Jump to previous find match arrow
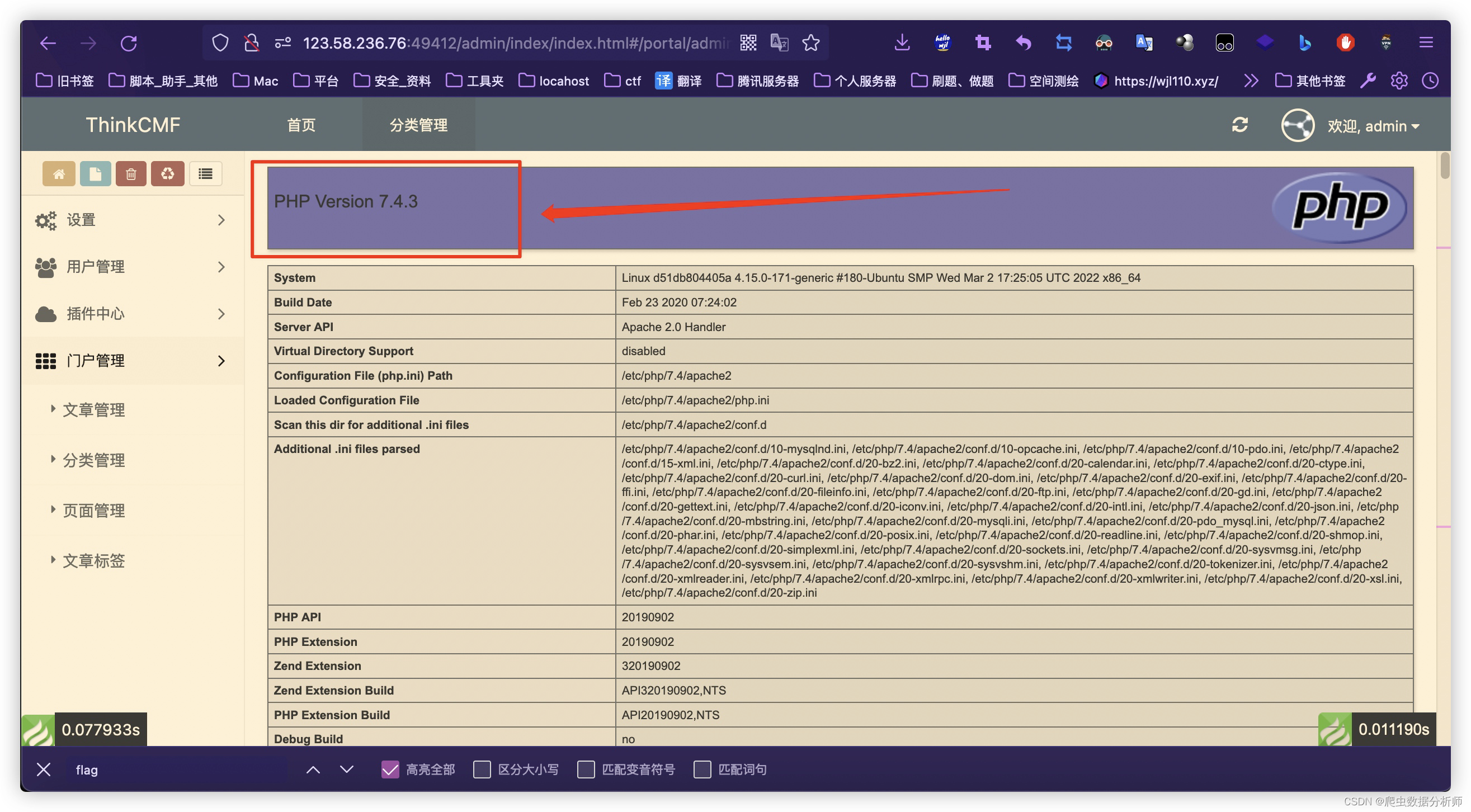Image resolution: width=1471 pixels, height=812 pixels. tap(313, 769)
